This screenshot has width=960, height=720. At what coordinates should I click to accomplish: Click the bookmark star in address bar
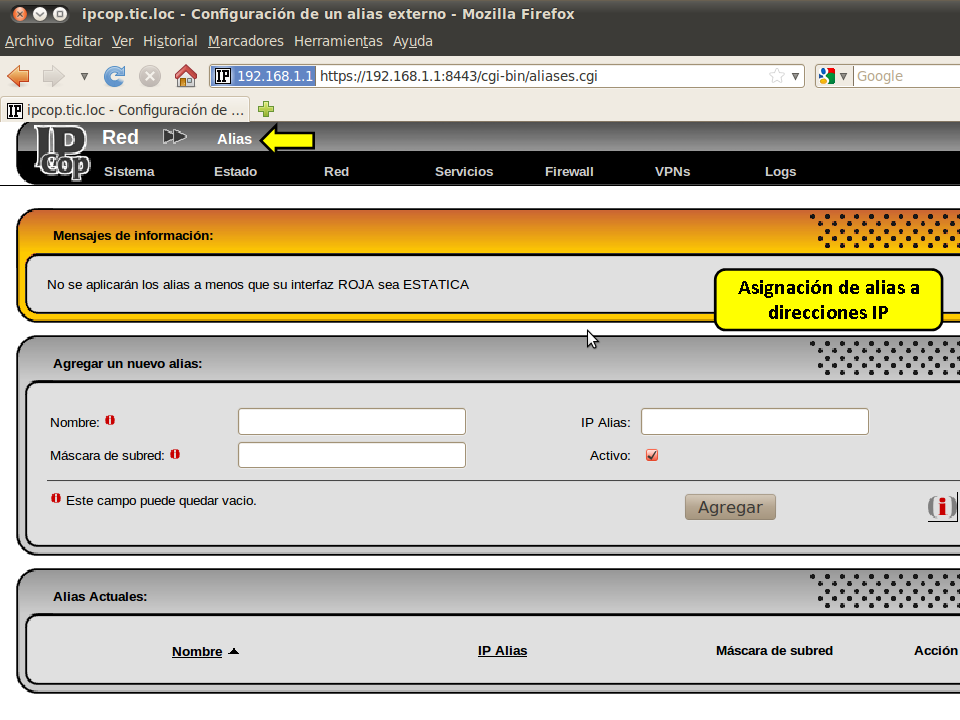tap(777, 76)
